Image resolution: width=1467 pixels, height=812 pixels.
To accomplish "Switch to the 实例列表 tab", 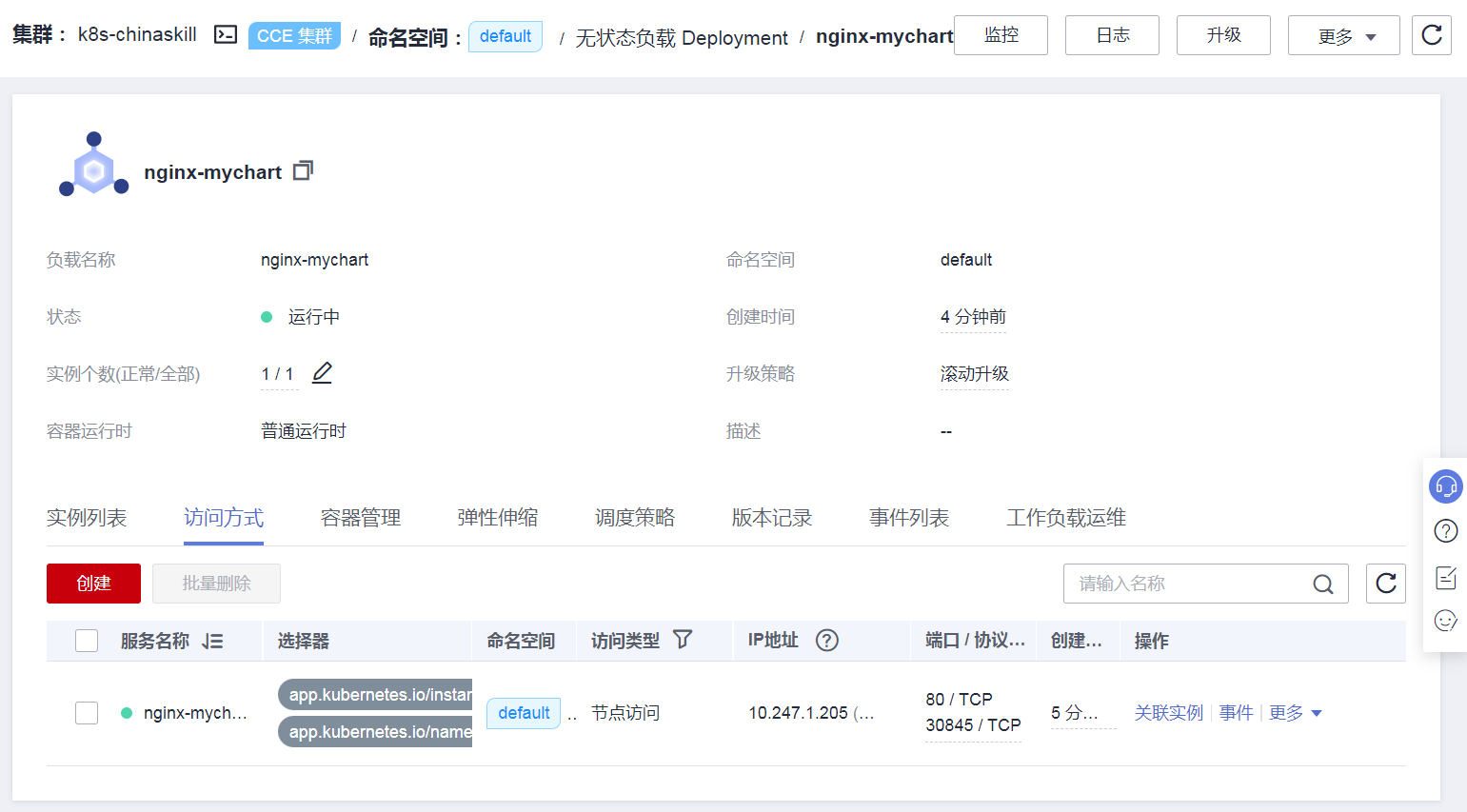I will coord(87,518).
